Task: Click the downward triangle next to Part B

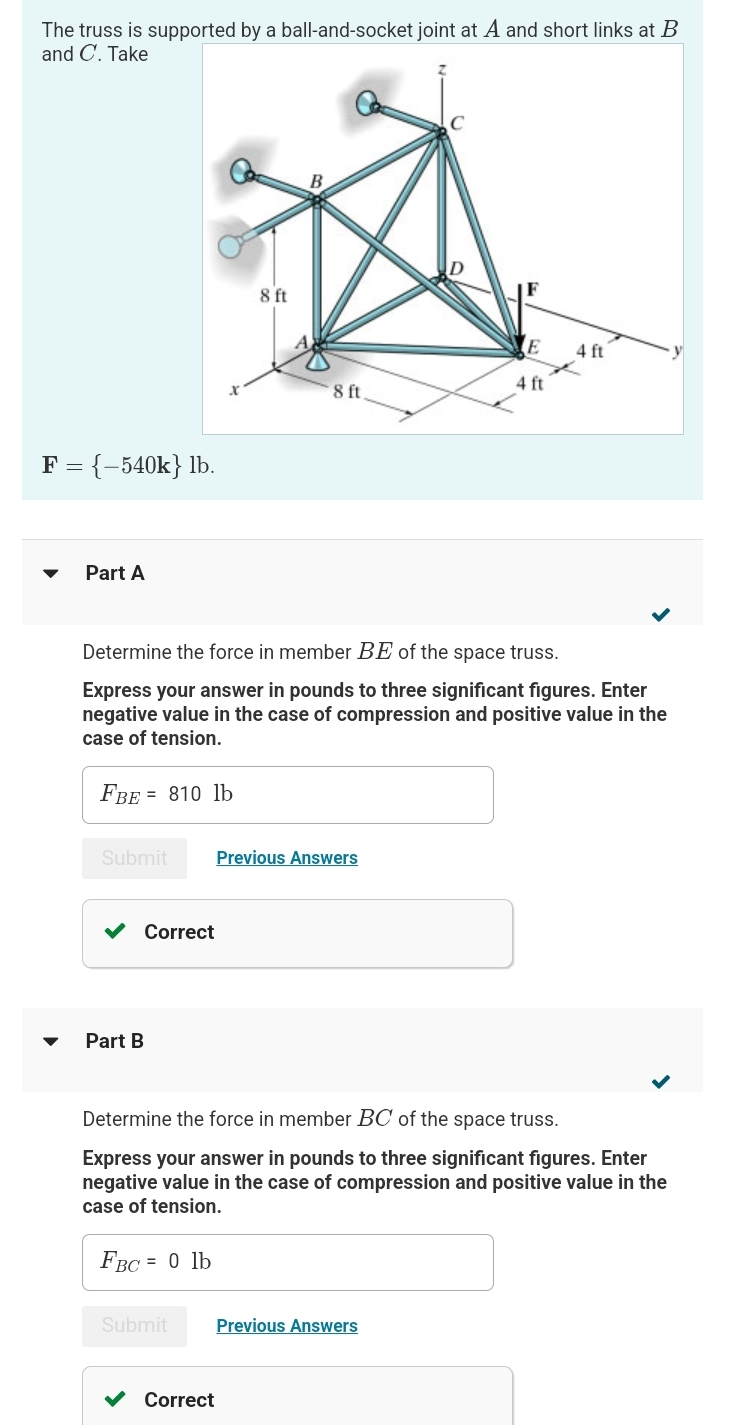Action: (x=50, y=1041)
